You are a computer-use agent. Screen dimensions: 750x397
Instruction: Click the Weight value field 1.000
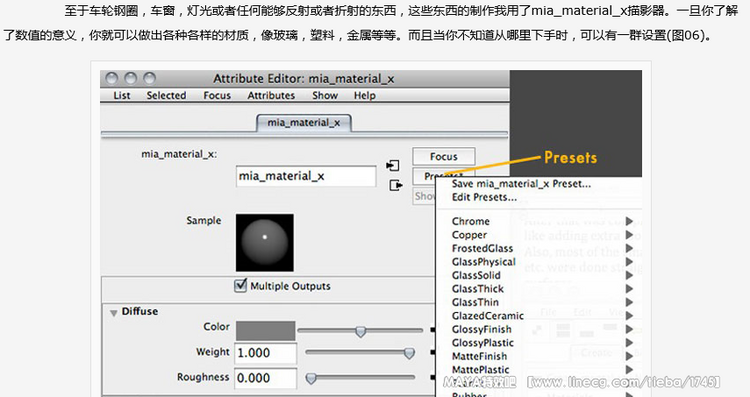[x=265, y=353]
